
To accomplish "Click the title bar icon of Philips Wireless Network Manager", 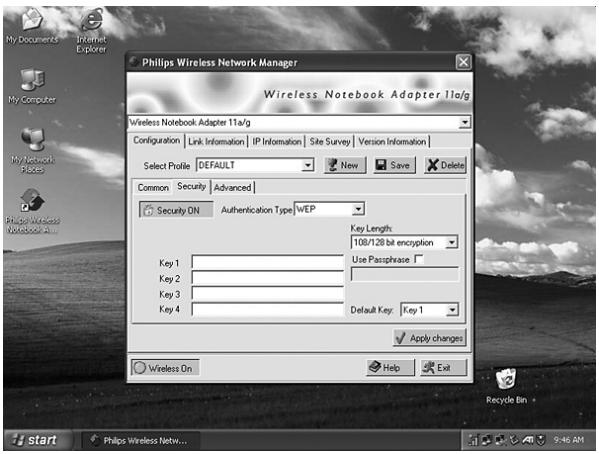I will [134, 62].
